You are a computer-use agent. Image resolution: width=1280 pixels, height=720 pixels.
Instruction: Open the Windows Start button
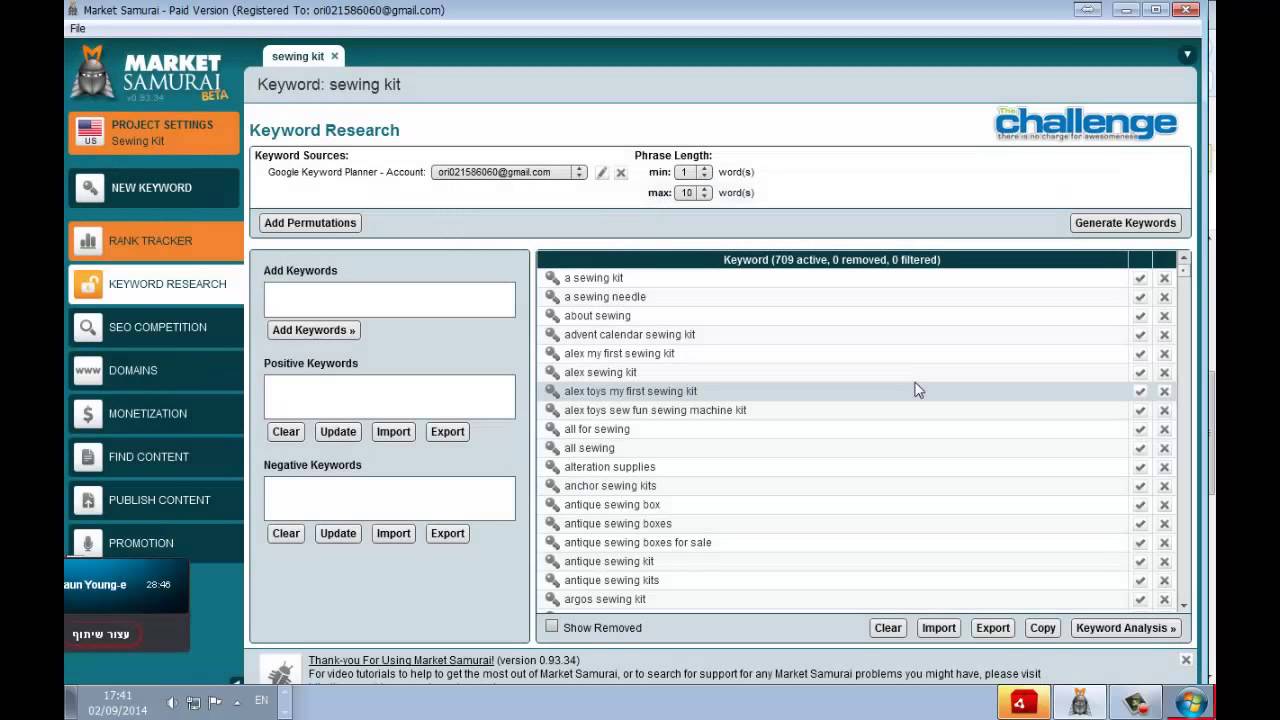pos(1191,703)
